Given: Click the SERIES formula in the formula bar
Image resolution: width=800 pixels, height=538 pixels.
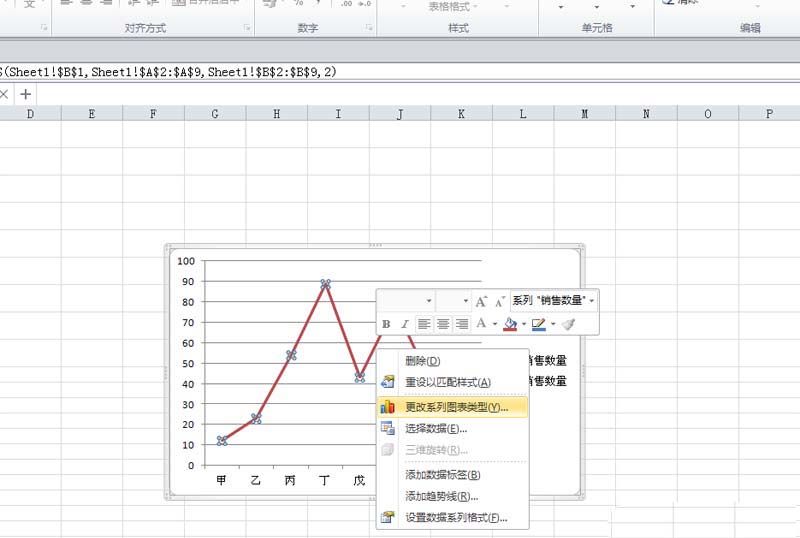Looking at the screenshot, I should [168, 72].
